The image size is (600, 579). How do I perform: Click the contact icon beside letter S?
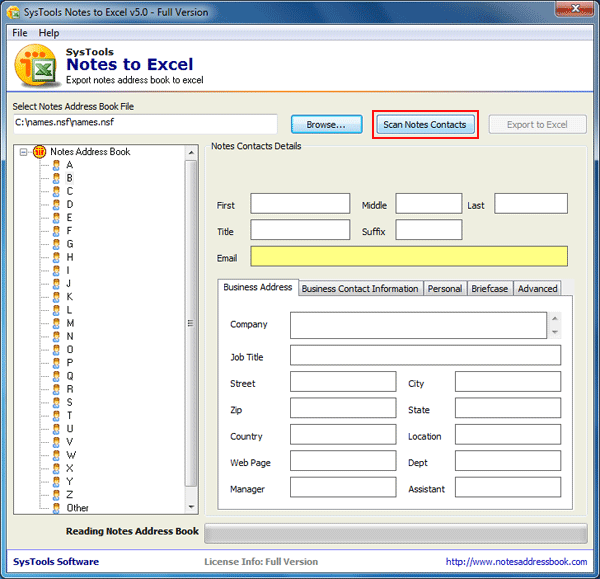point(56,403)
